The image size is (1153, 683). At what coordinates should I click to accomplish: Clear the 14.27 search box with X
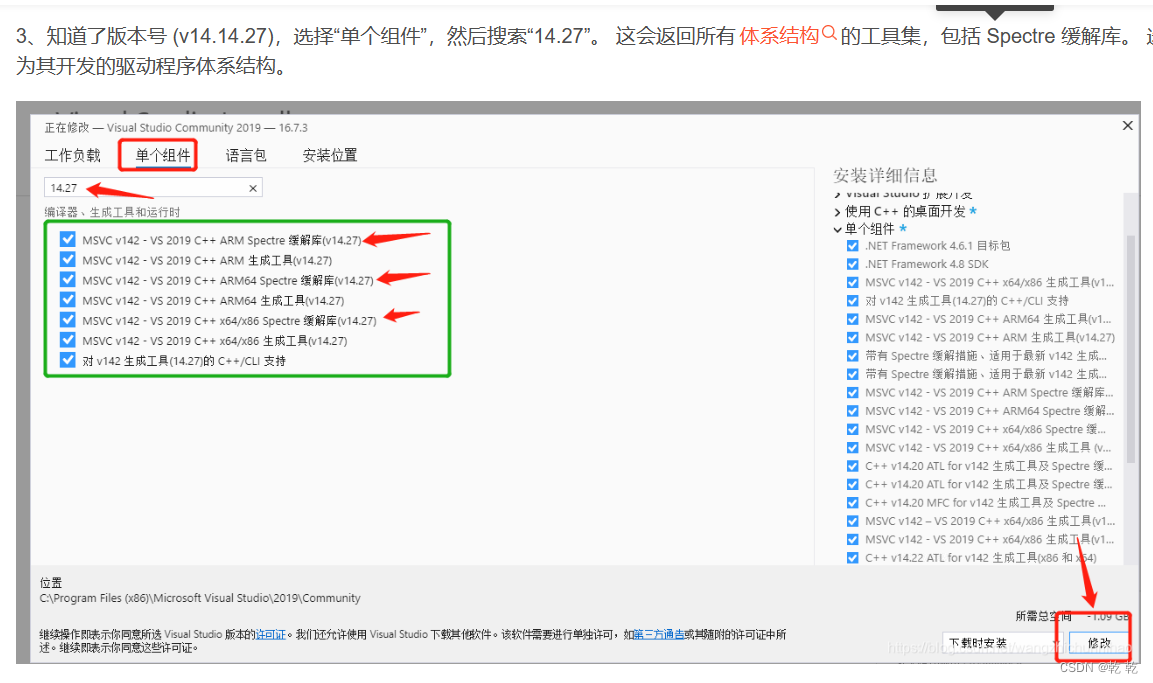tap(252, 188)
